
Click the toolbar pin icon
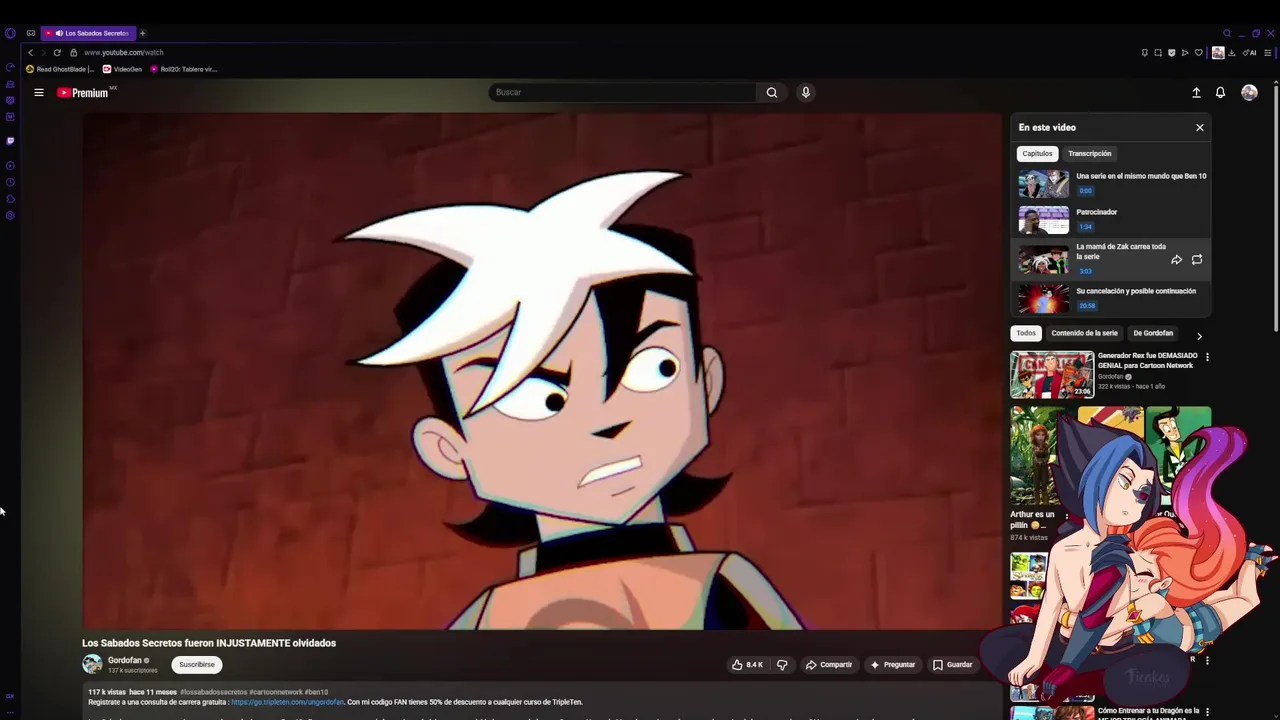click(x=1144, y=53)
